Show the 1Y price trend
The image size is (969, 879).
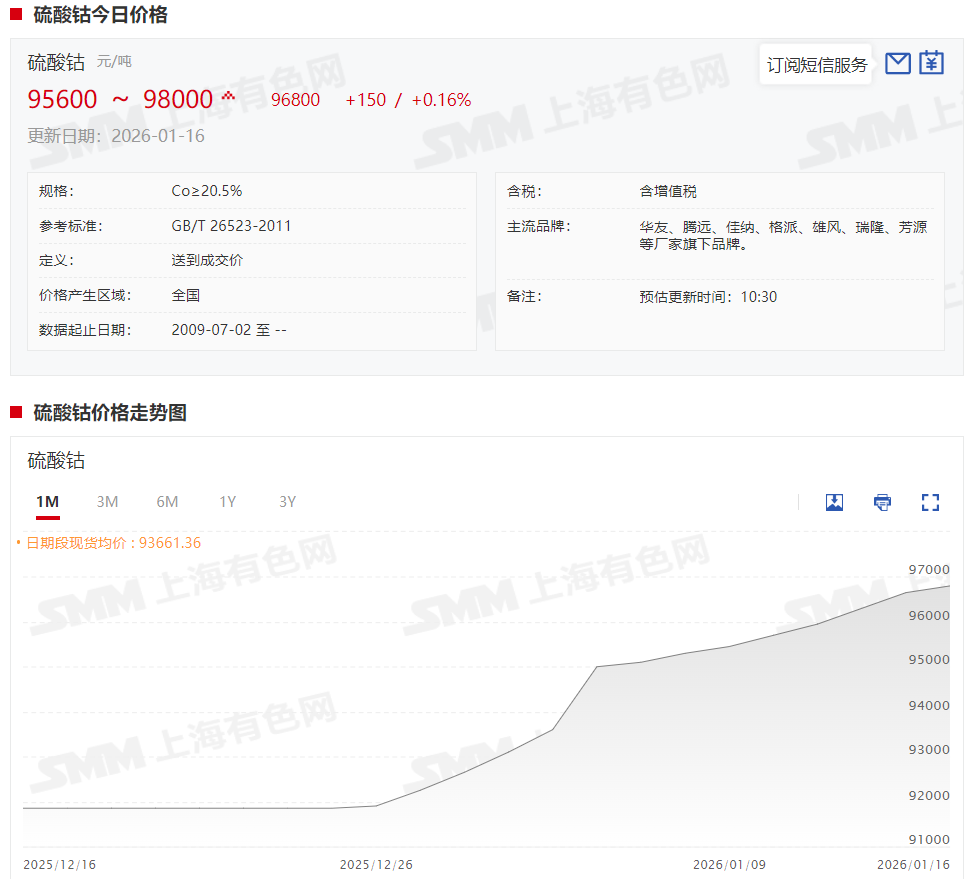(228, 502)
